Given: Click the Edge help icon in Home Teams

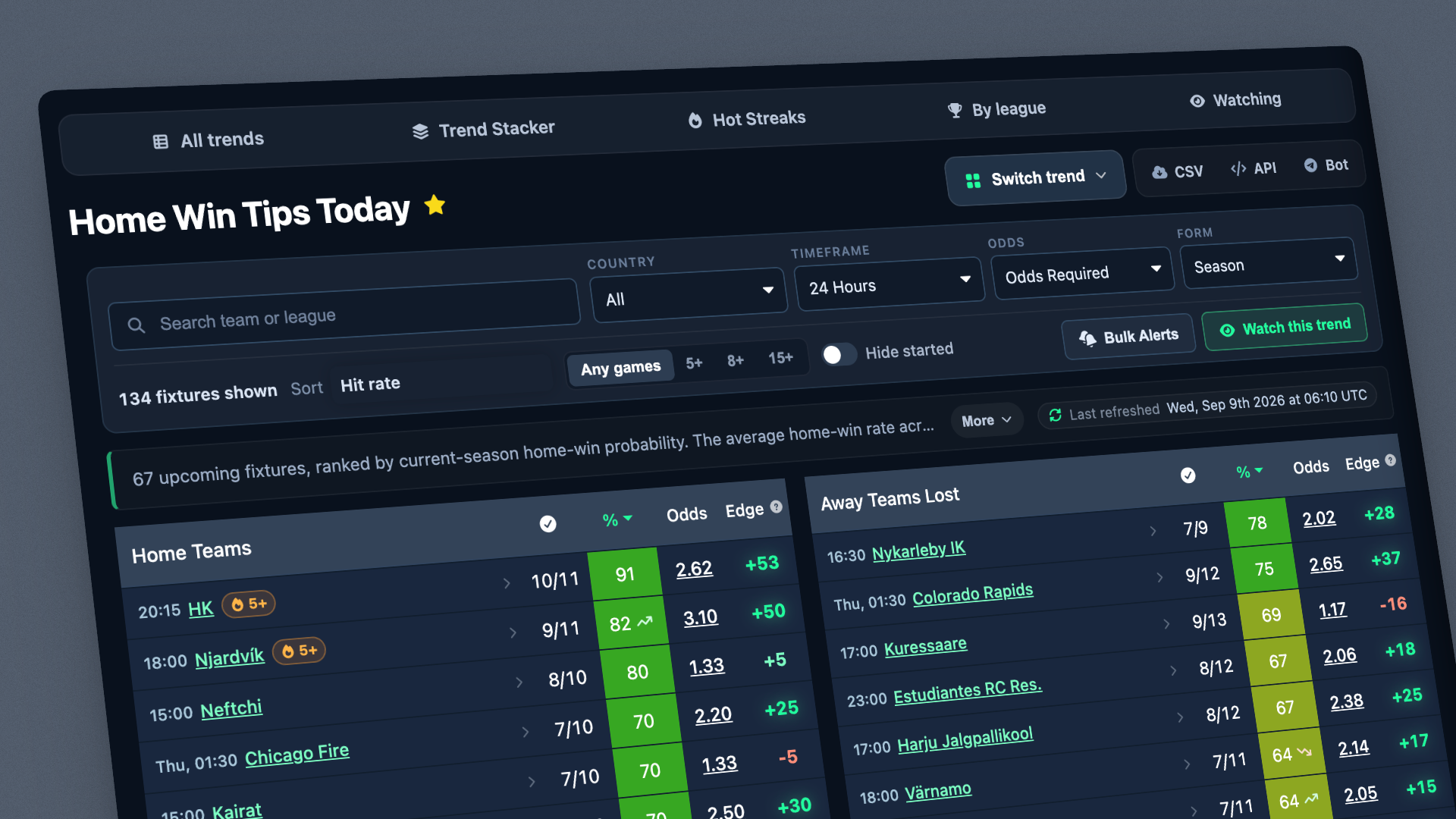Looking at the screenshot, I should click(x=777, y=507).
